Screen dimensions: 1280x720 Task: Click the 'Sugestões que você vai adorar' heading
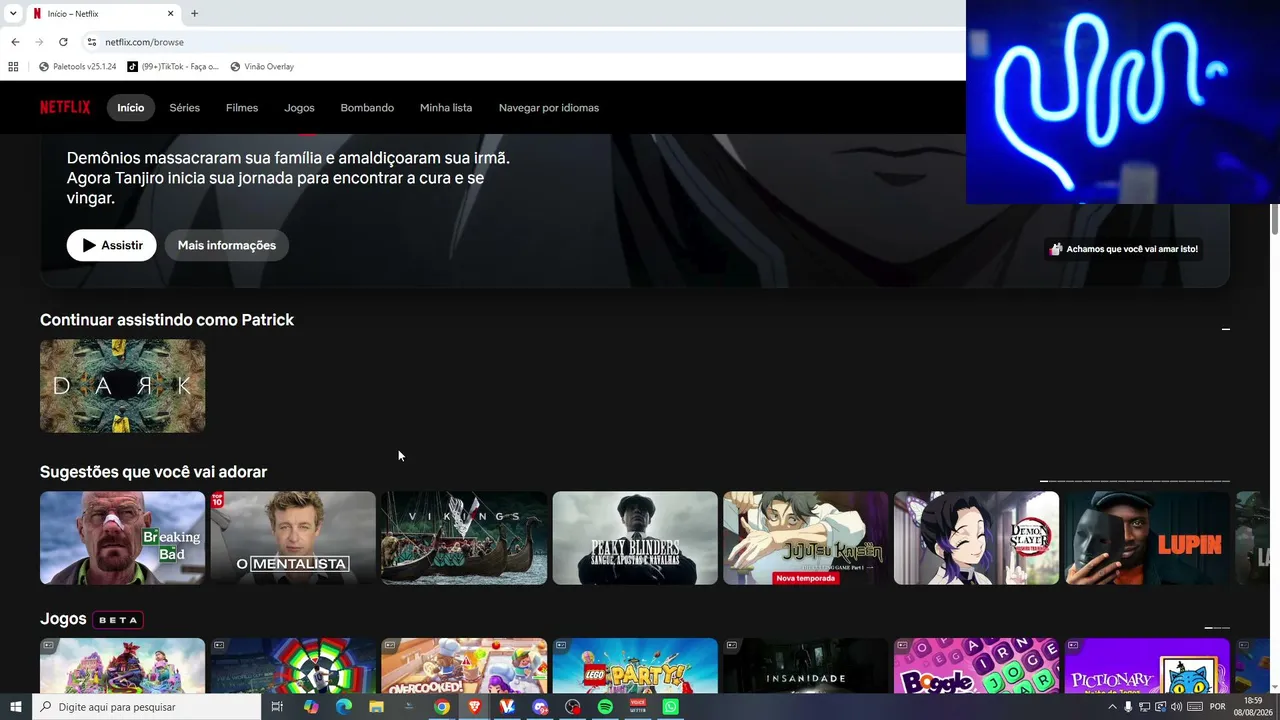pos(154,472)
